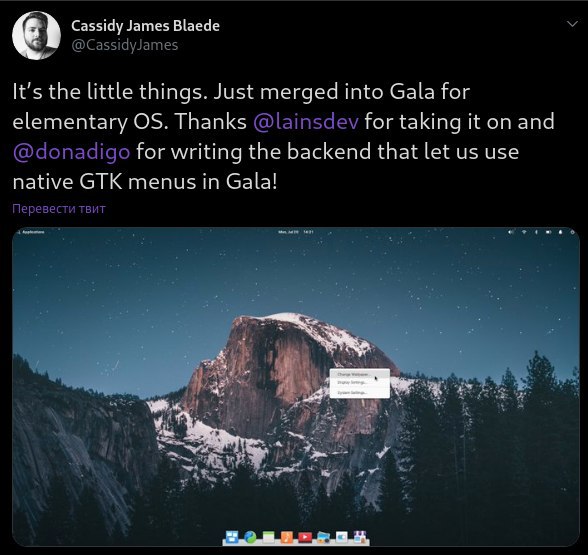Click "Перевести твит" translate link

[59, 208]
